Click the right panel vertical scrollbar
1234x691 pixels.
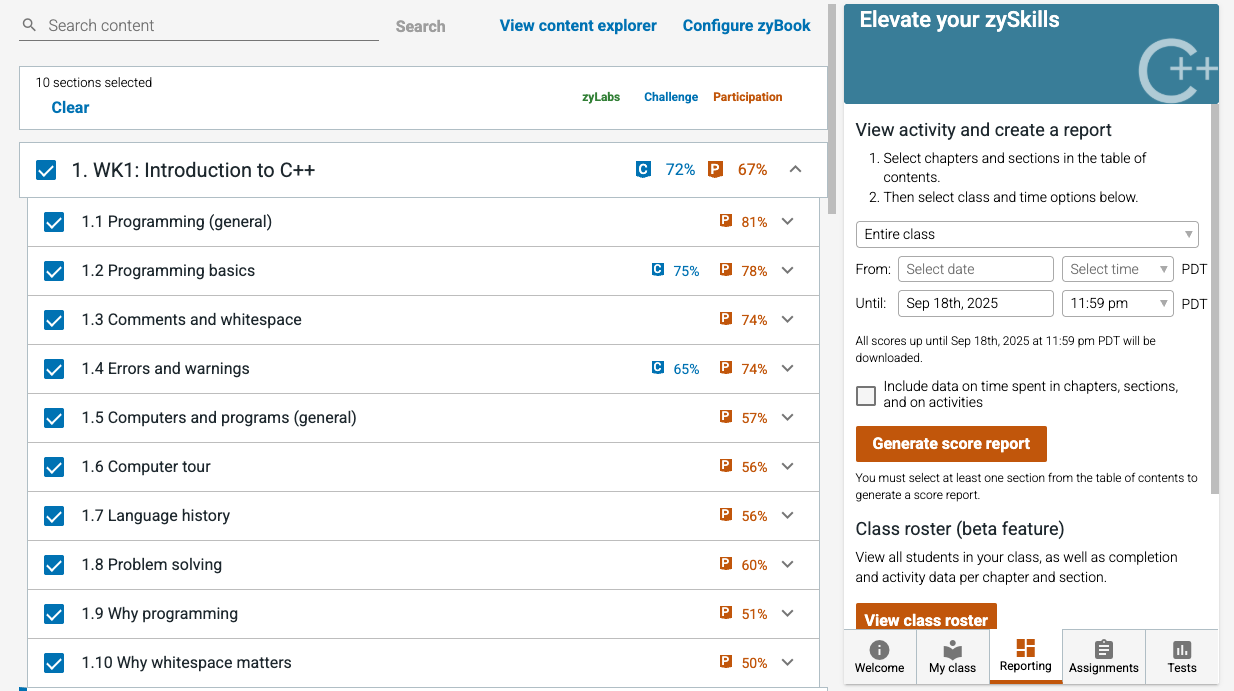tap(1216, 300)
